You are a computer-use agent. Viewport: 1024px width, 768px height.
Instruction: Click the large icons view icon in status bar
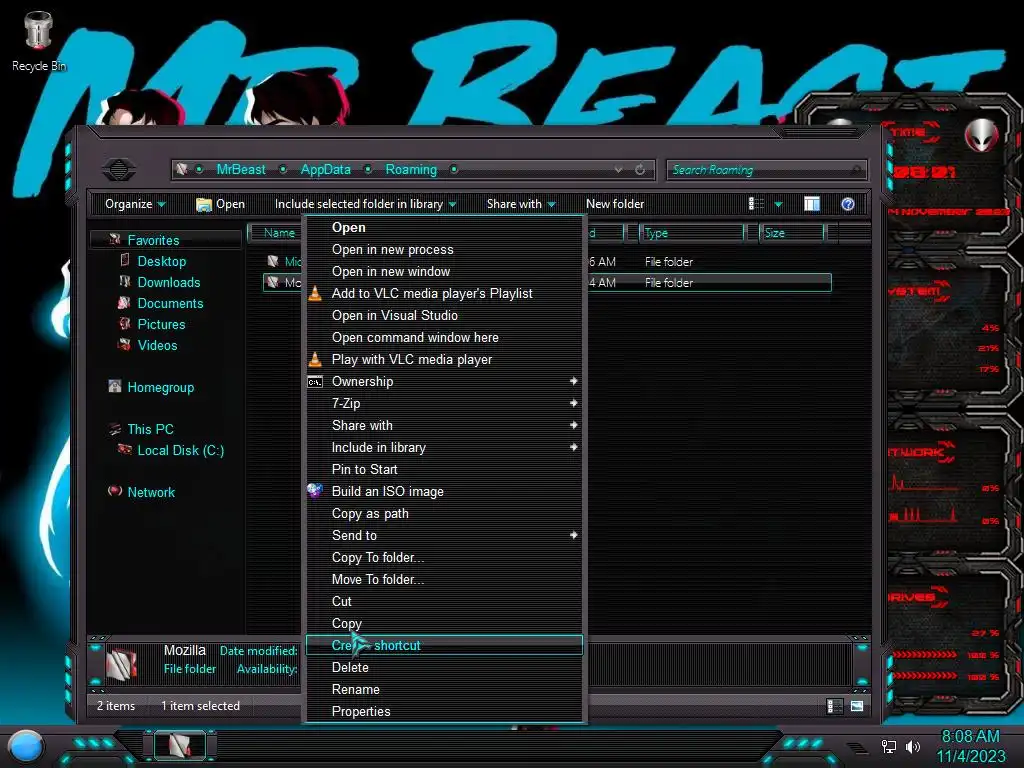point(857,706)
